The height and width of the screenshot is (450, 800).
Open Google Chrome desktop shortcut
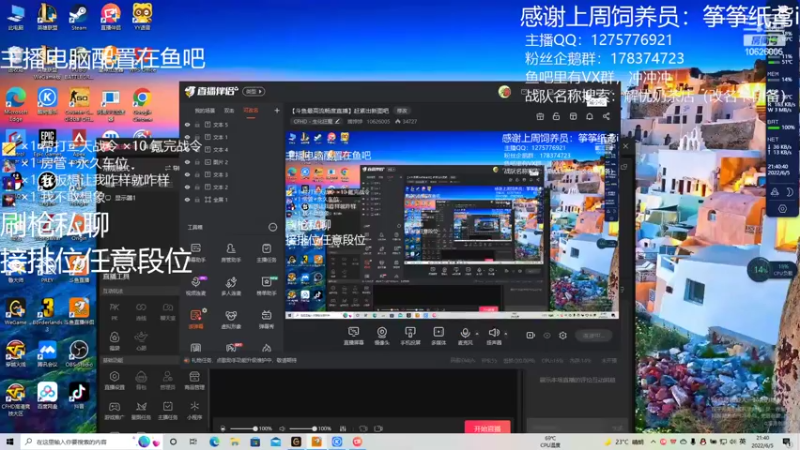pos(142,105)
